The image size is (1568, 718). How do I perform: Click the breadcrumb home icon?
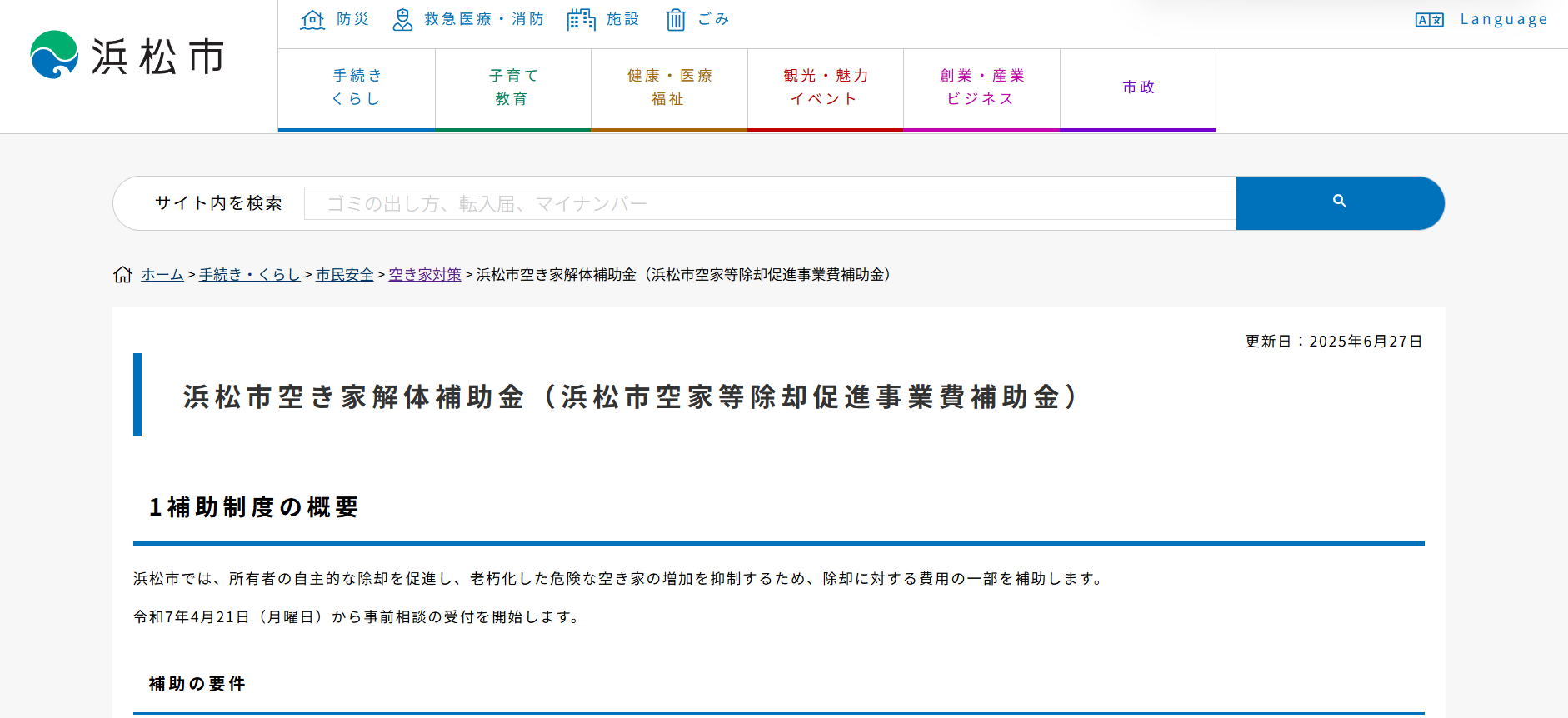pyautogui.click(x=122, y=275)
